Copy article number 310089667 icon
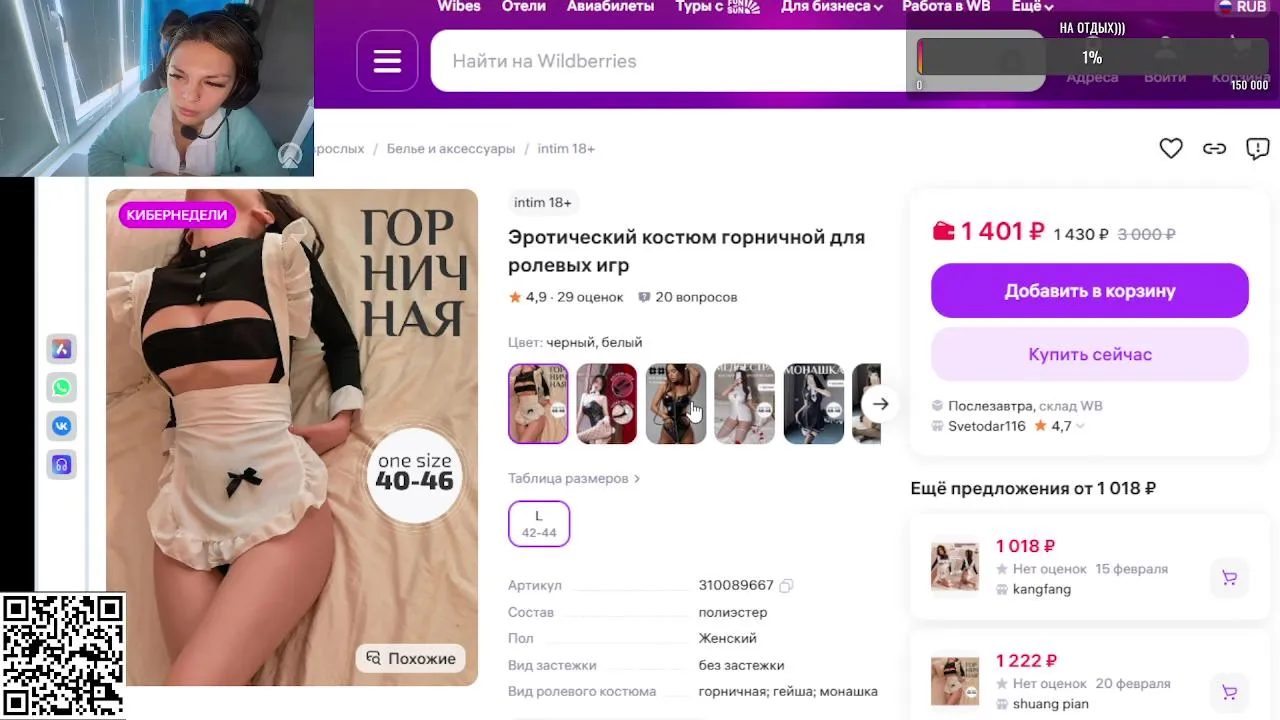The image size is (1280, 720). click(786, 585)
